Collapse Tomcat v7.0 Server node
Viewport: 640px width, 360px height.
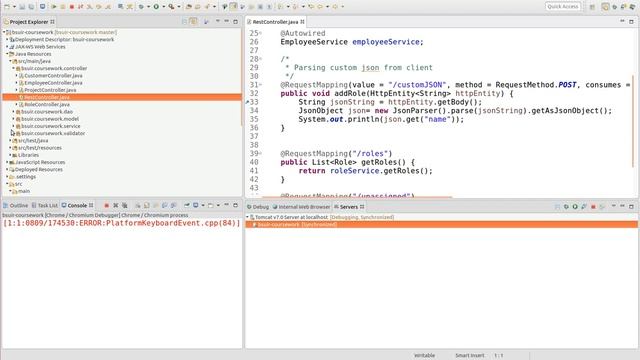coord(247,217)
